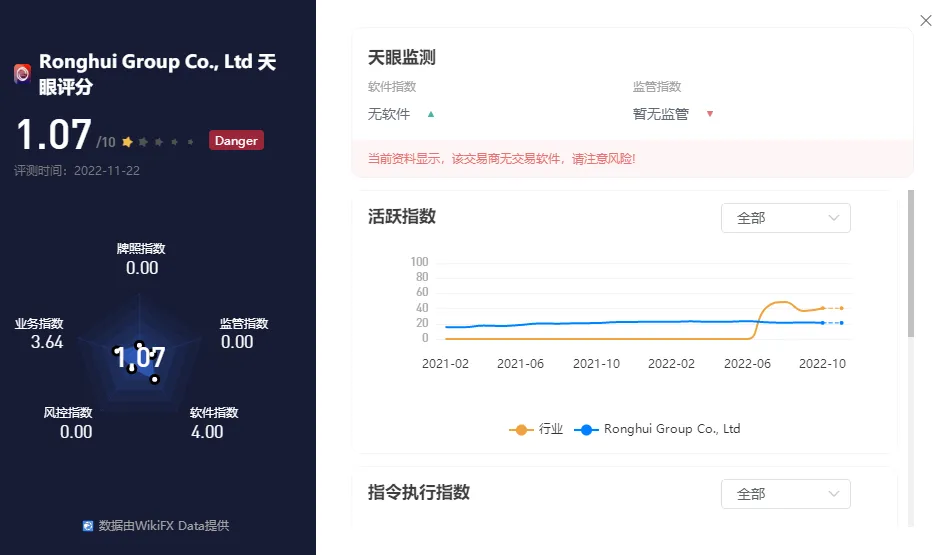The width and height of the screenshot is (934, 555).
Task: Click the 评测时间: 2022-11-22 text
Action: 77,171
